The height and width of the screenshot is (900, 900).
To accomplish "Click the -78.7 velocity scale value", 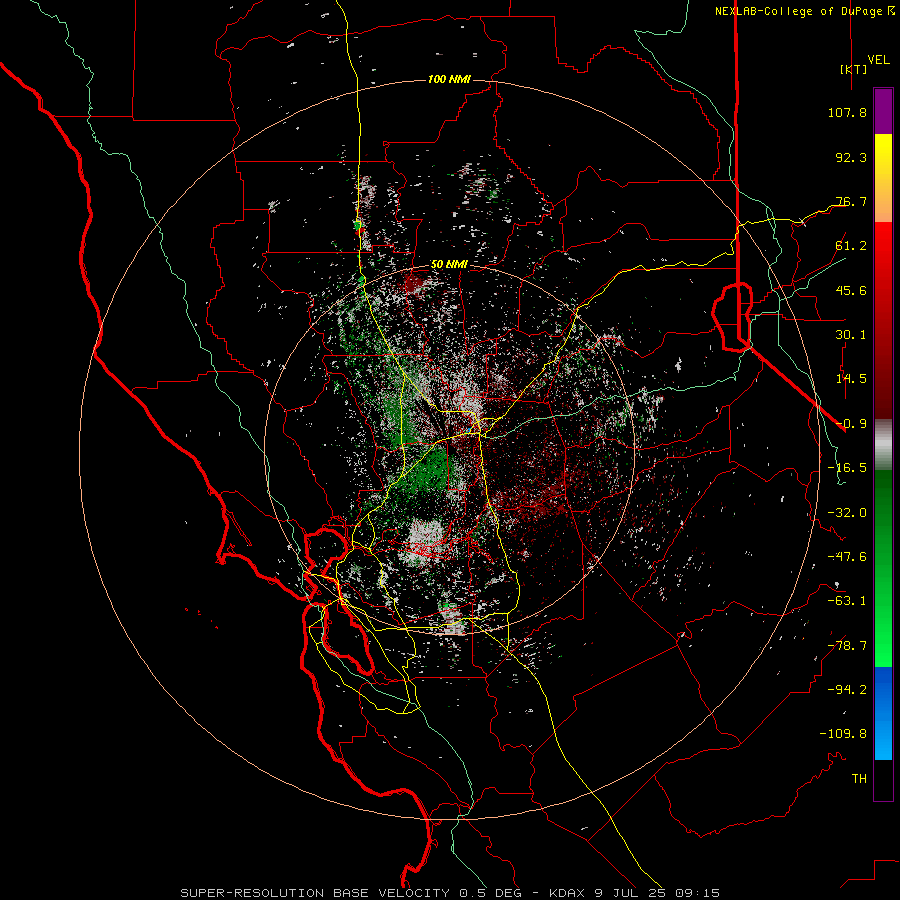I will (x=847, y=646).
